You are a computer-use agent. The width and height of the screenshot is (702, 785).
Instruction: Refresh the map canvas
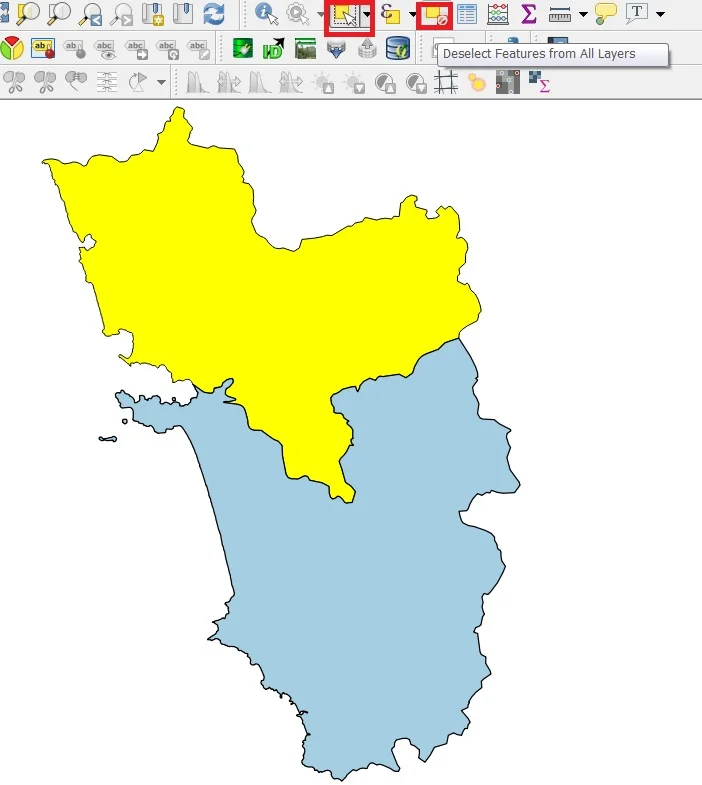tap(214, 14)
